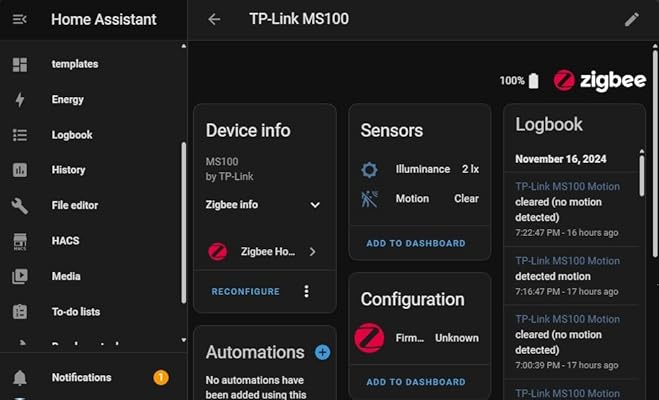This screenshot has height=400, width=659.
Task: Click the Reconfigure button
Action: click(246, 292)
